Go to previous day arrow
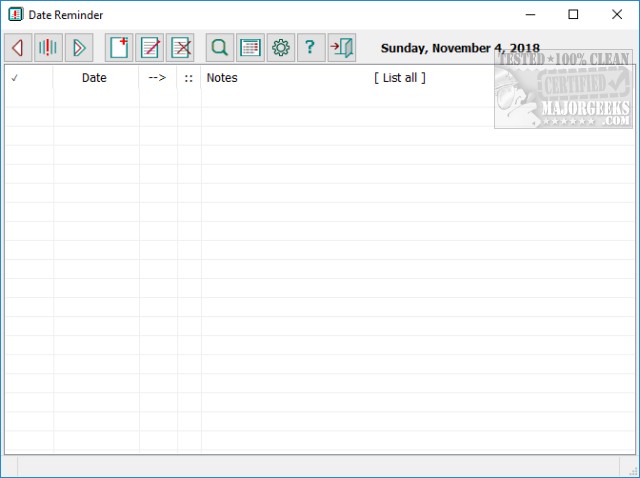640x478 pixels. click(18, 48)
